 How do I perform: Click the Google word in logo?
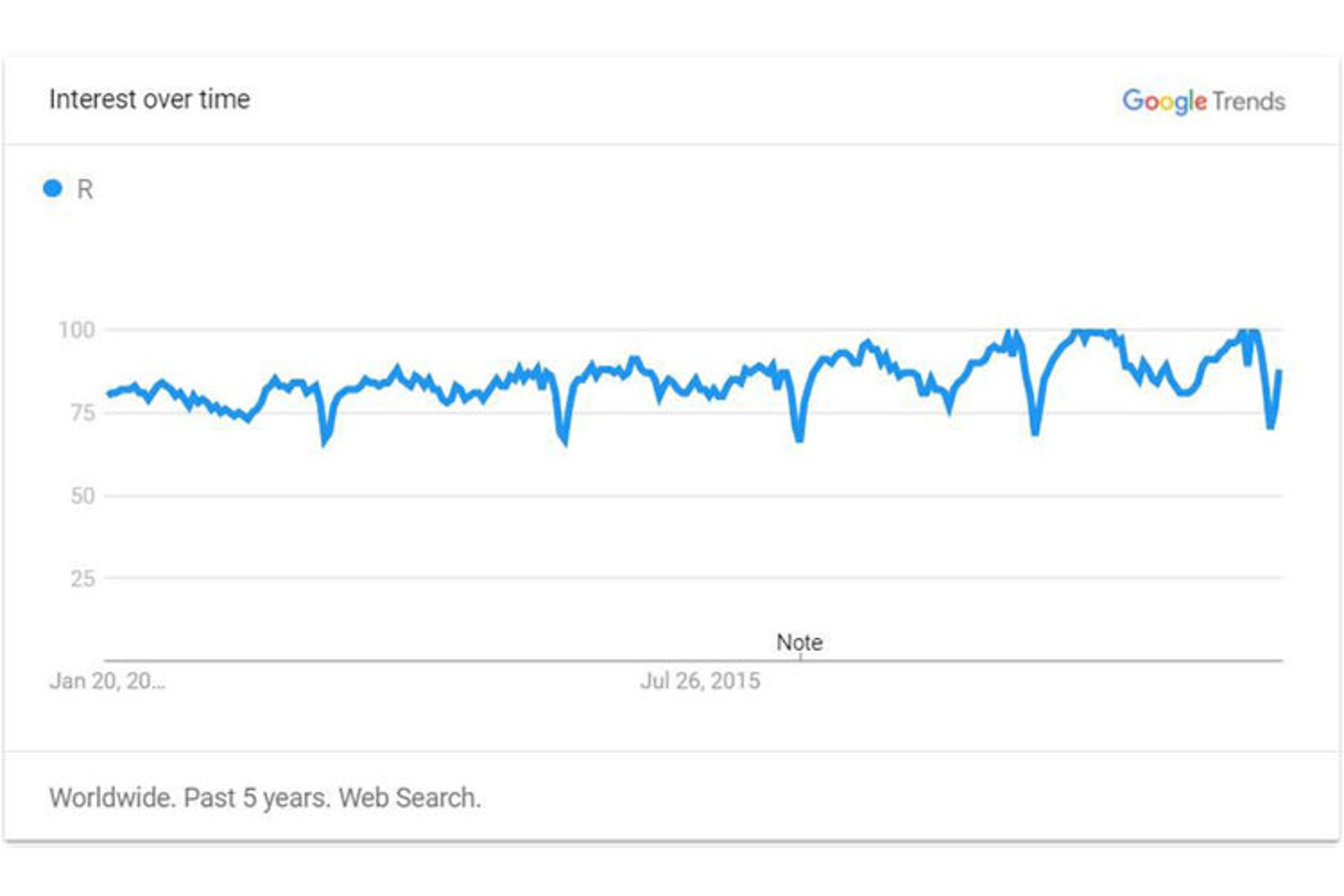(1165, 101)
